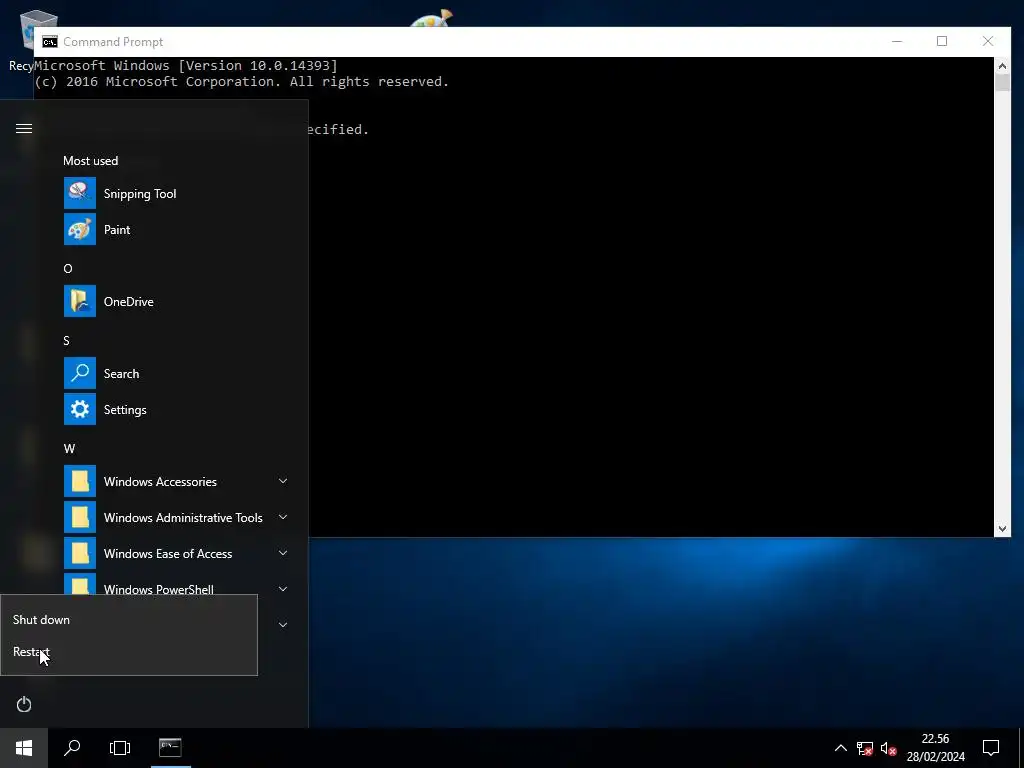Close the Command Prompt window
1024x768 pixels.
pyautogui.click(x=988, y=41)
